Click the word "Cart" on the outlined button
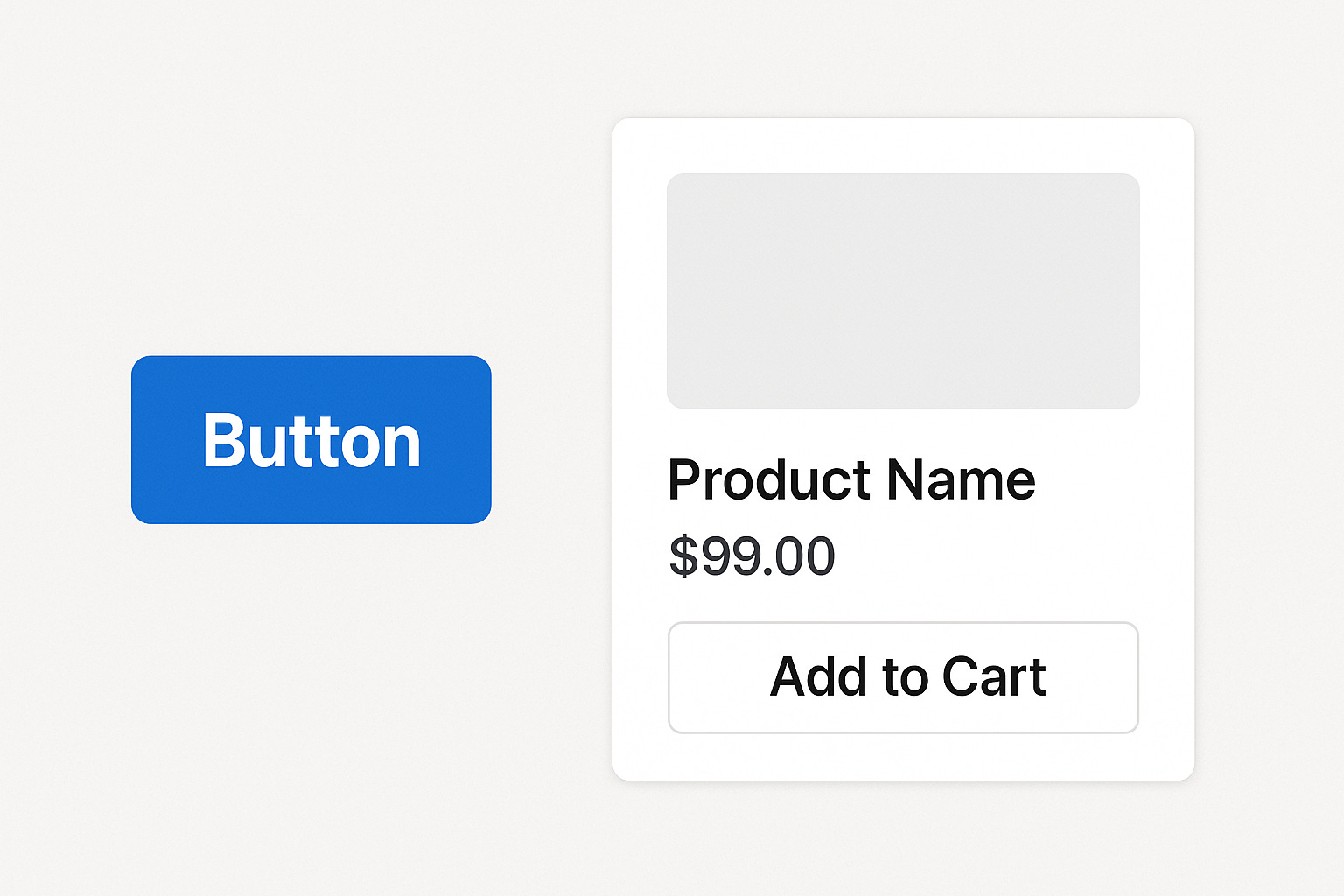Viewport: 1344px width, 896px height. 994,677
